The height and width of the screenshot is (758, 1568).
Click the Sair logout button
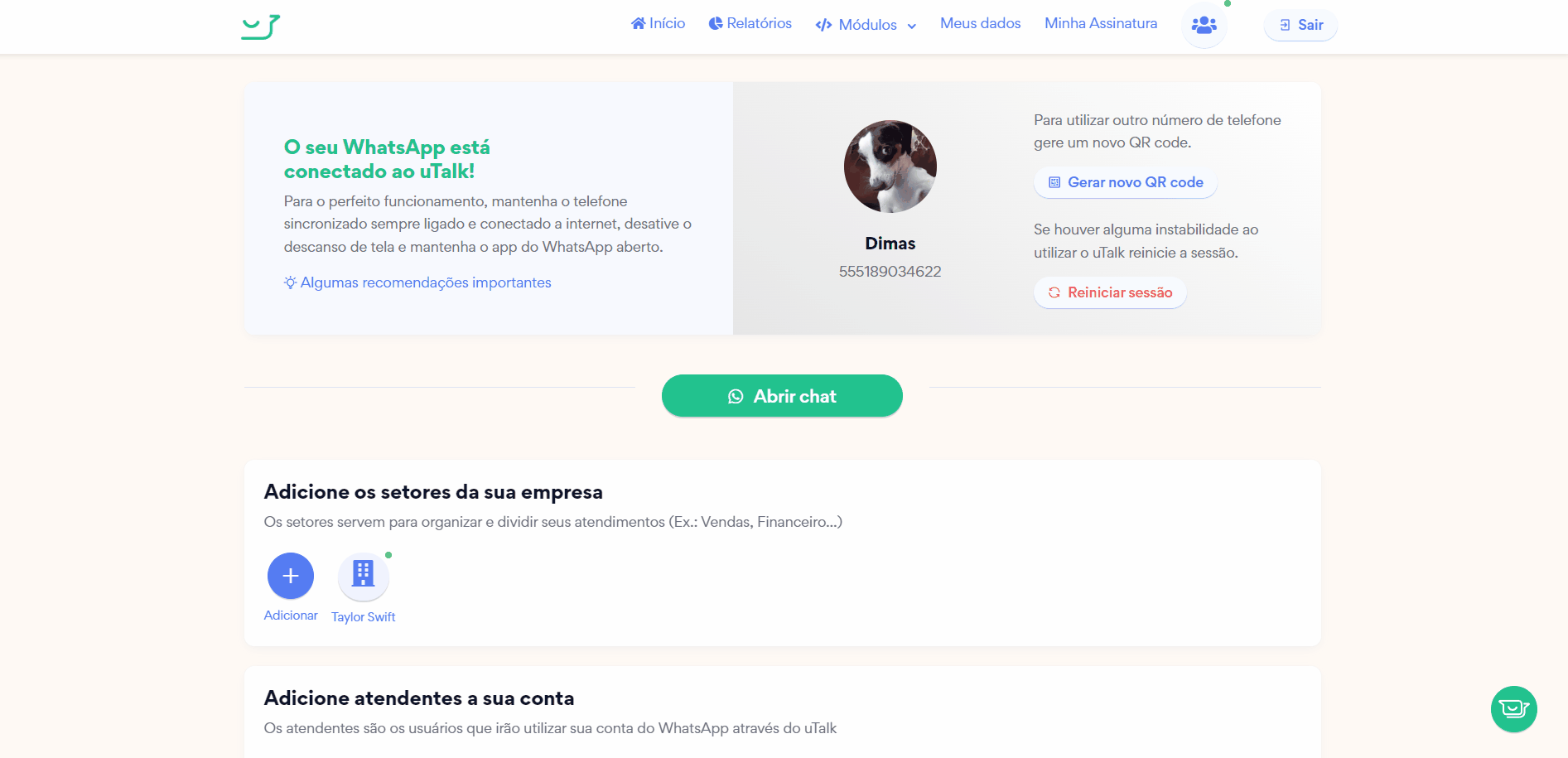pos(1300,25)
